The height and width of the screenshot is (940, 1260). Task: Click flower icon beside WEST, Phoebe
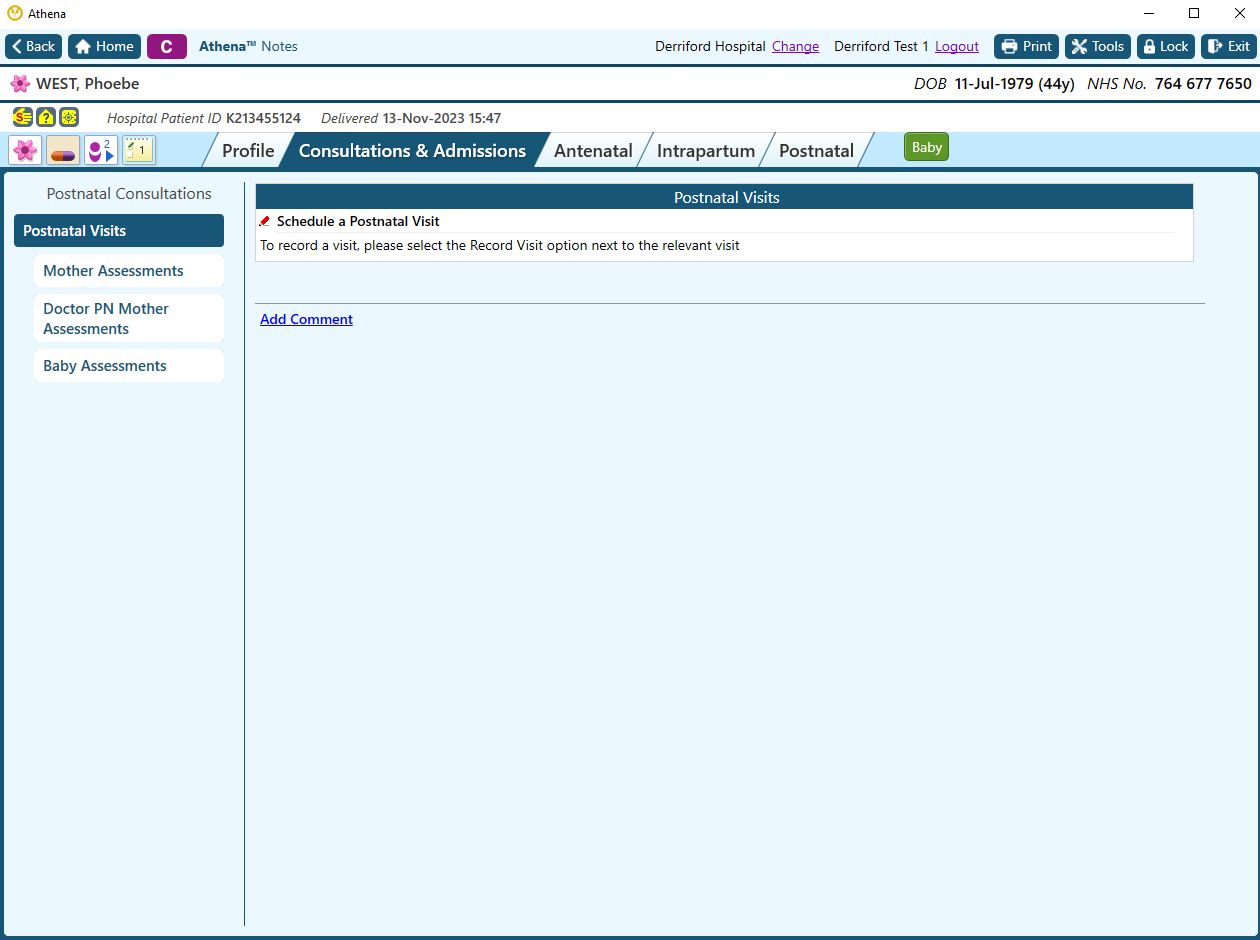tap(20, 84)
